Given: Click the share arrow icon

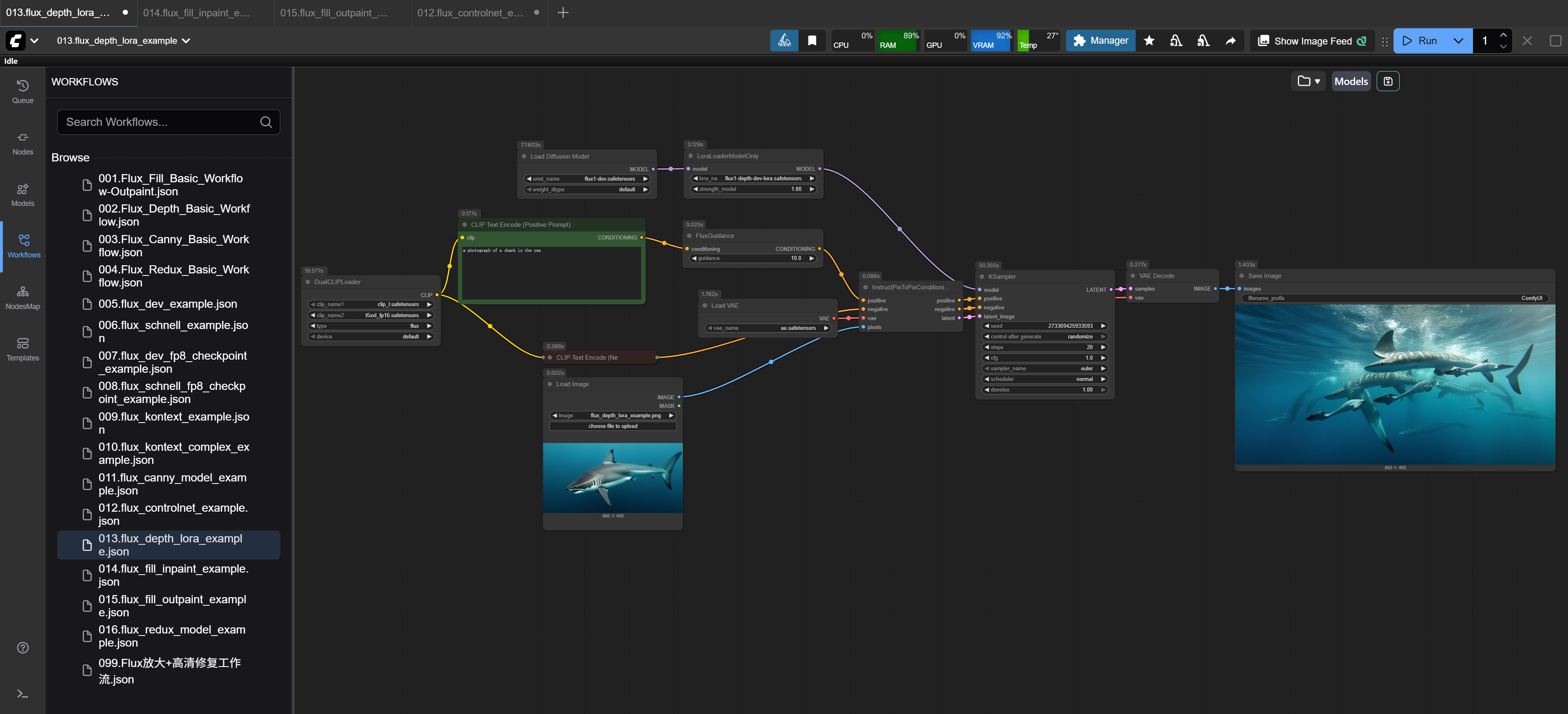Looking at the screenshot, I should (x=1230, y=41).
